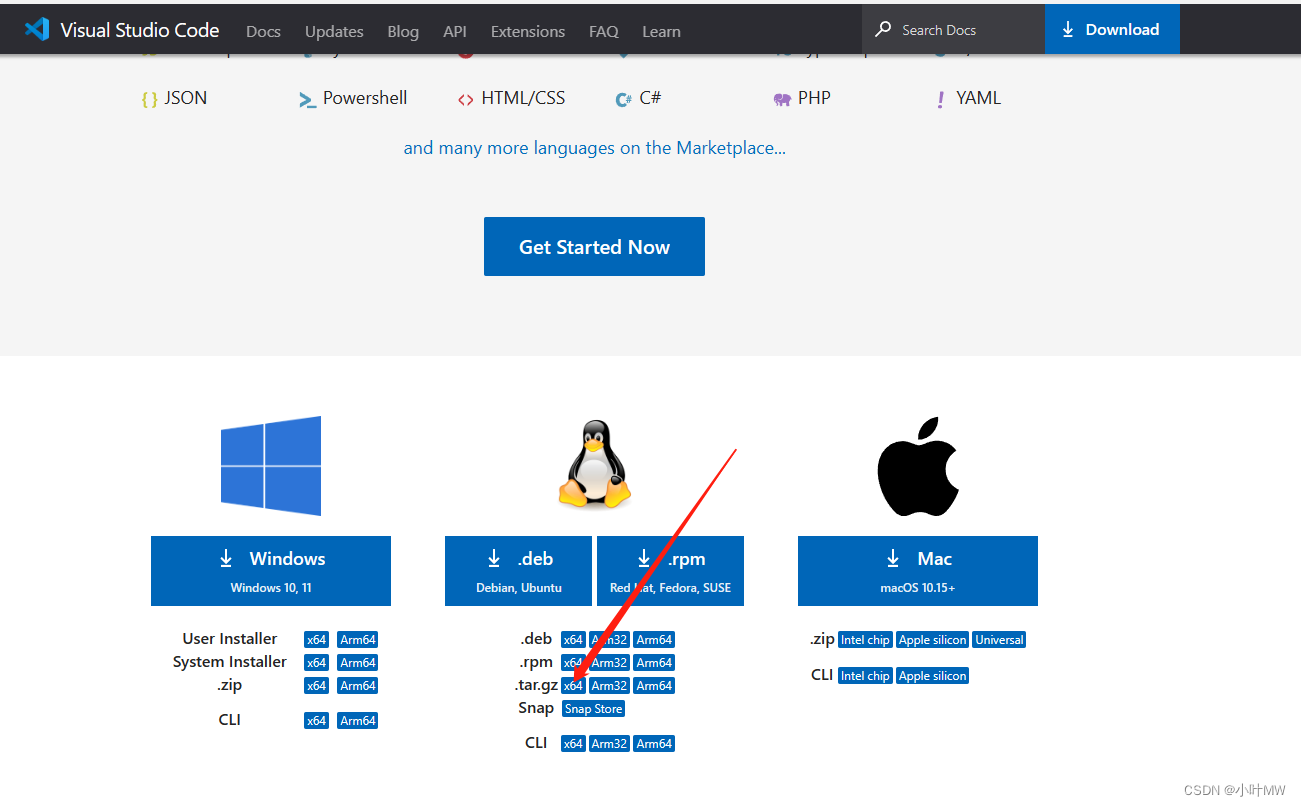Select the YAML language icon

tap(940, 99)
